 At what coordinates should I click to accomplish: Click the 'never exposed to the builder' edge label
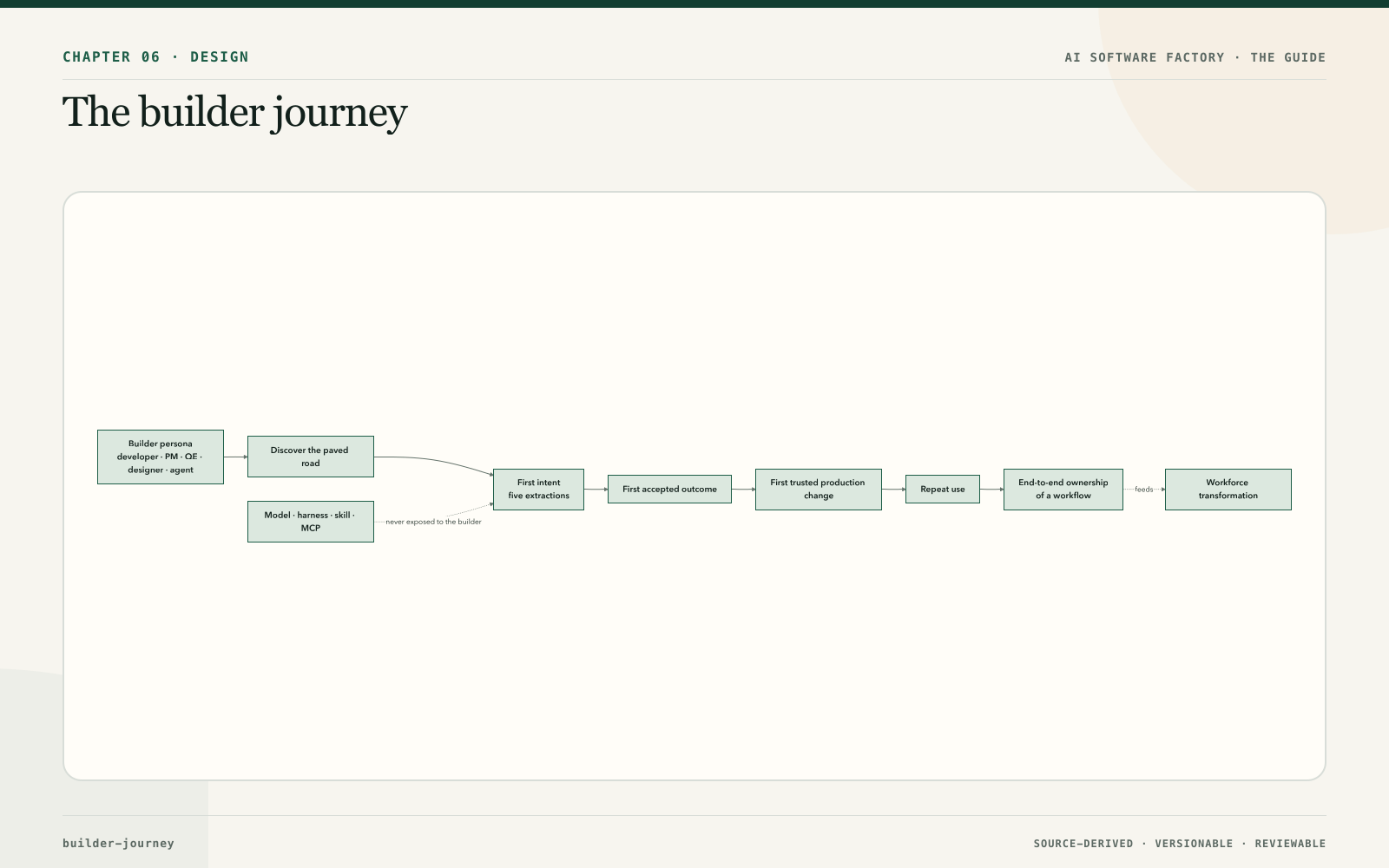click(x=433, y=522)
